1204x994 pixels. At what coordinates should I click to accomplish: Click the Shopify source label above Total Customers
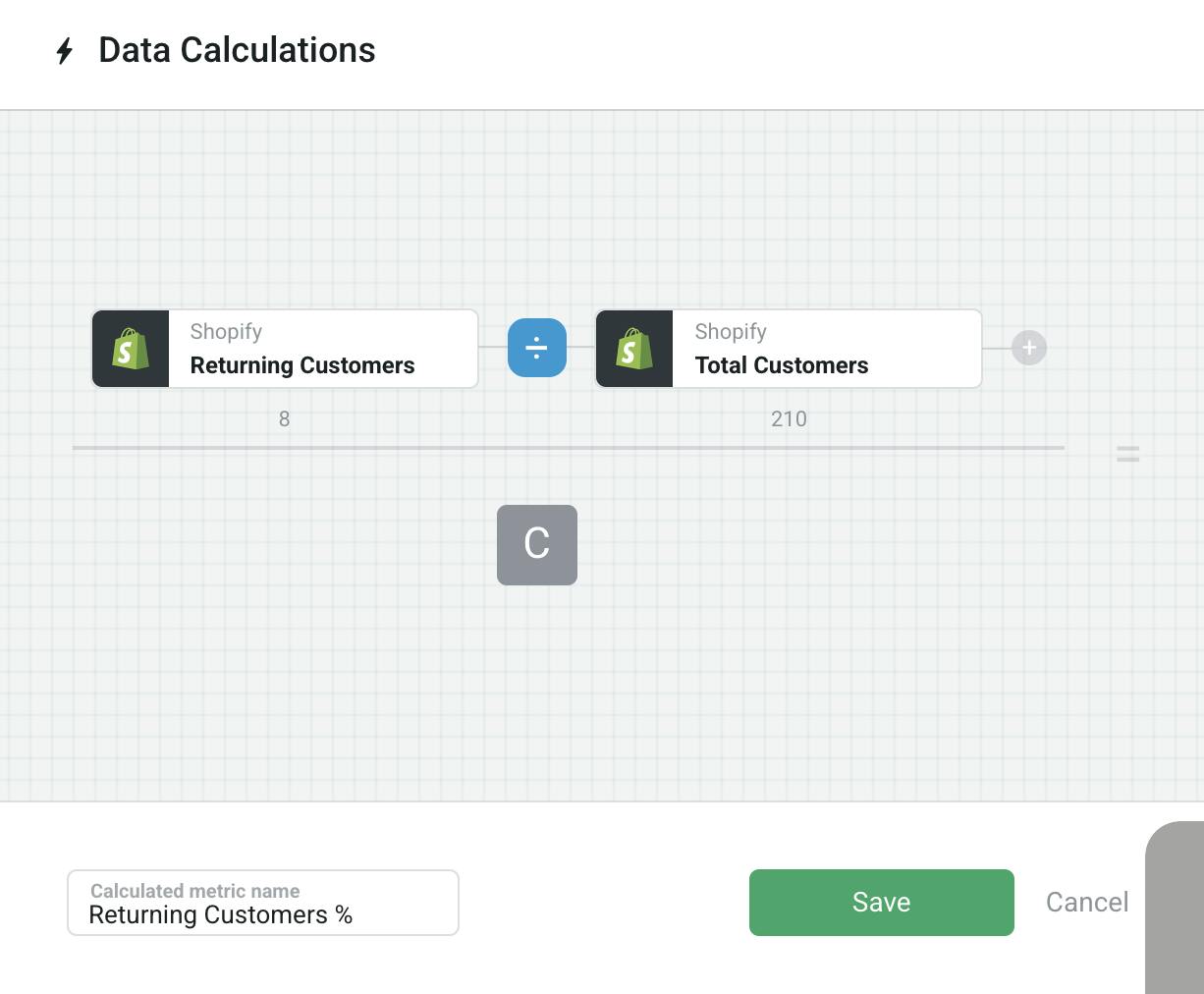(731, 332)
